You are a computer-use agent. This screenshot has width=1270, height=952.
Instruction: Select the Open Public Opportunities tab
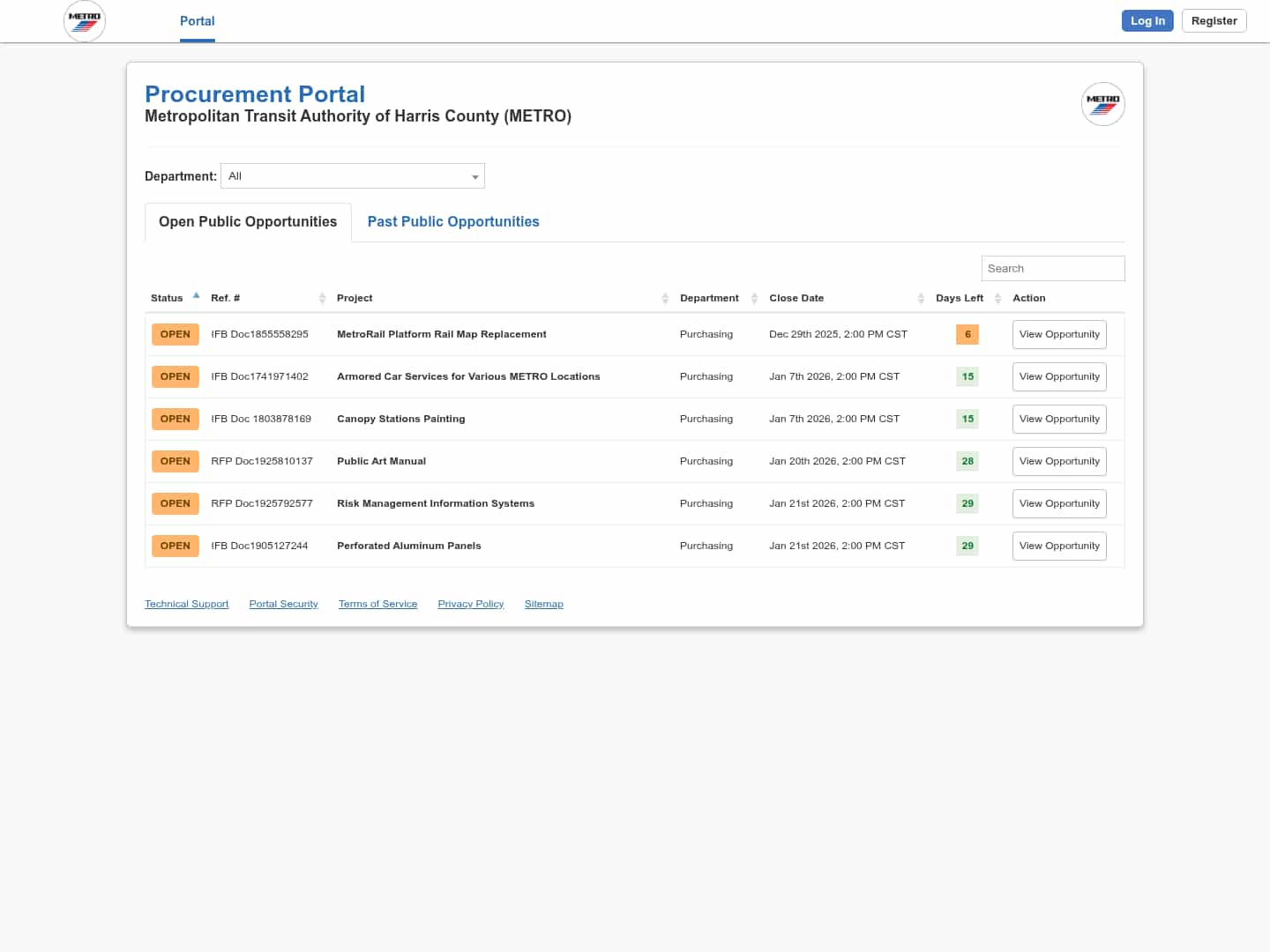tap(248, 222)
